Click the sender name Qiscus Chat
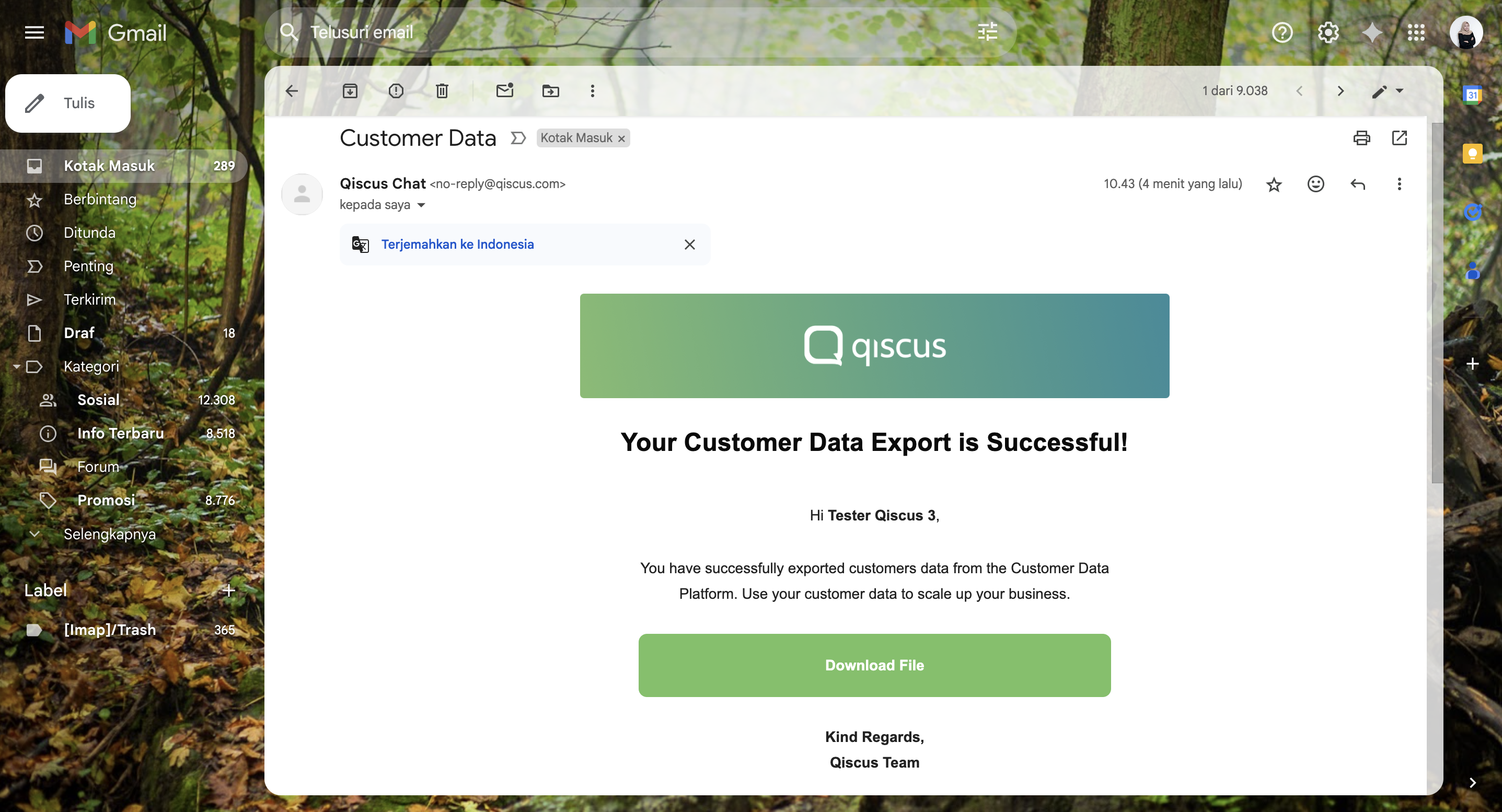The width and height of the screenshot is (1502, 812). coord(383,183)
